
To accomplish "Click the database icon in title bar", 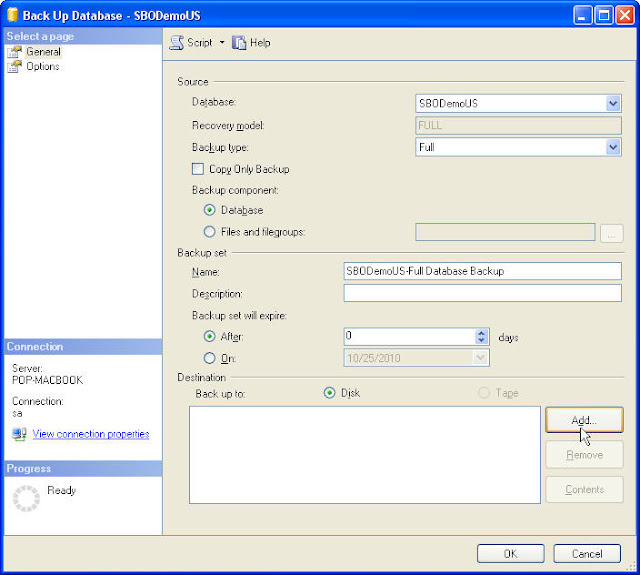I will click(13, 15).
